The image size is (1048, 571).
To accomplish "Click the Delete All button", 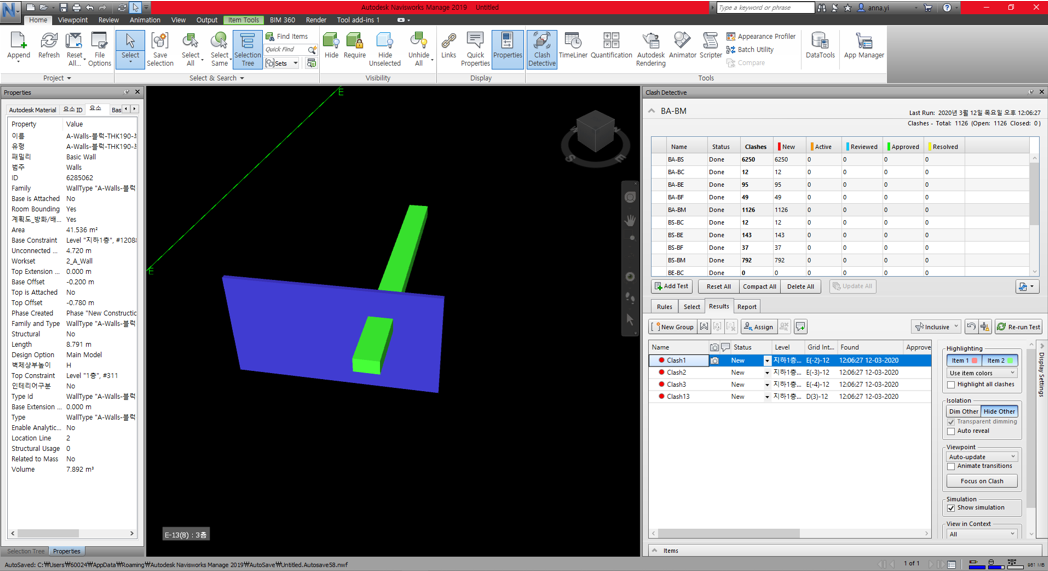I will (x=801, y=286).
